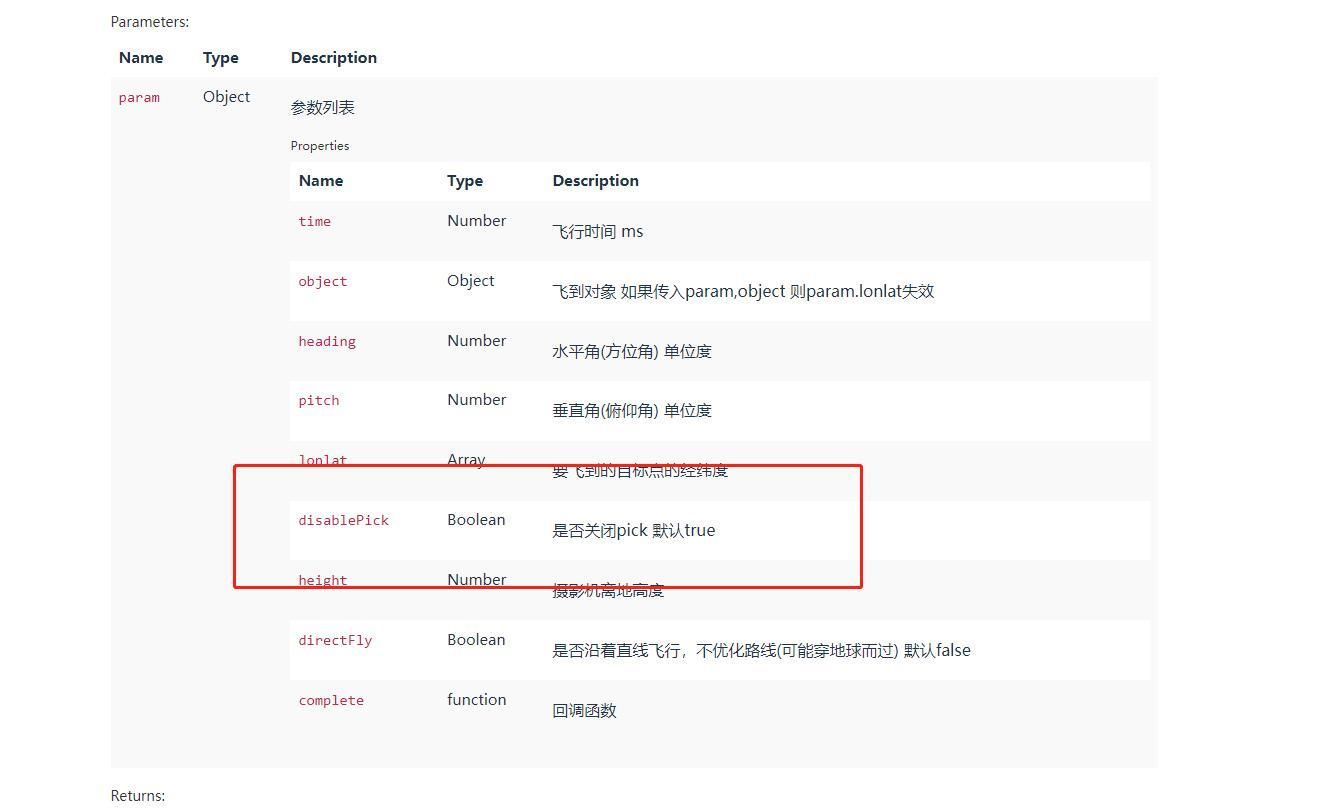Click the 'param' parameter name

point(139,97)
